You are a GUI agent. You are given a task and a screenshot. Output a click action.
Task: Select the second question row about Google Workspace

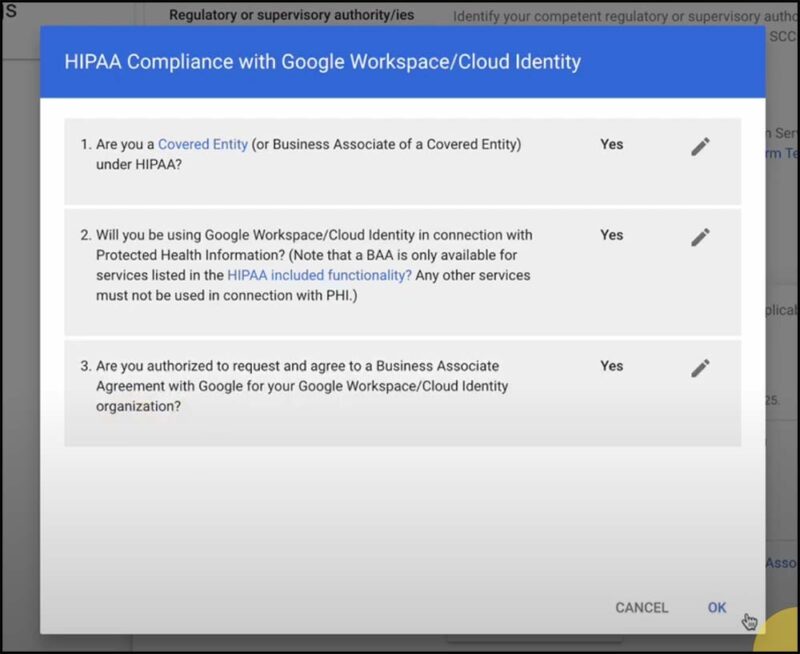(x=350, y=265)
